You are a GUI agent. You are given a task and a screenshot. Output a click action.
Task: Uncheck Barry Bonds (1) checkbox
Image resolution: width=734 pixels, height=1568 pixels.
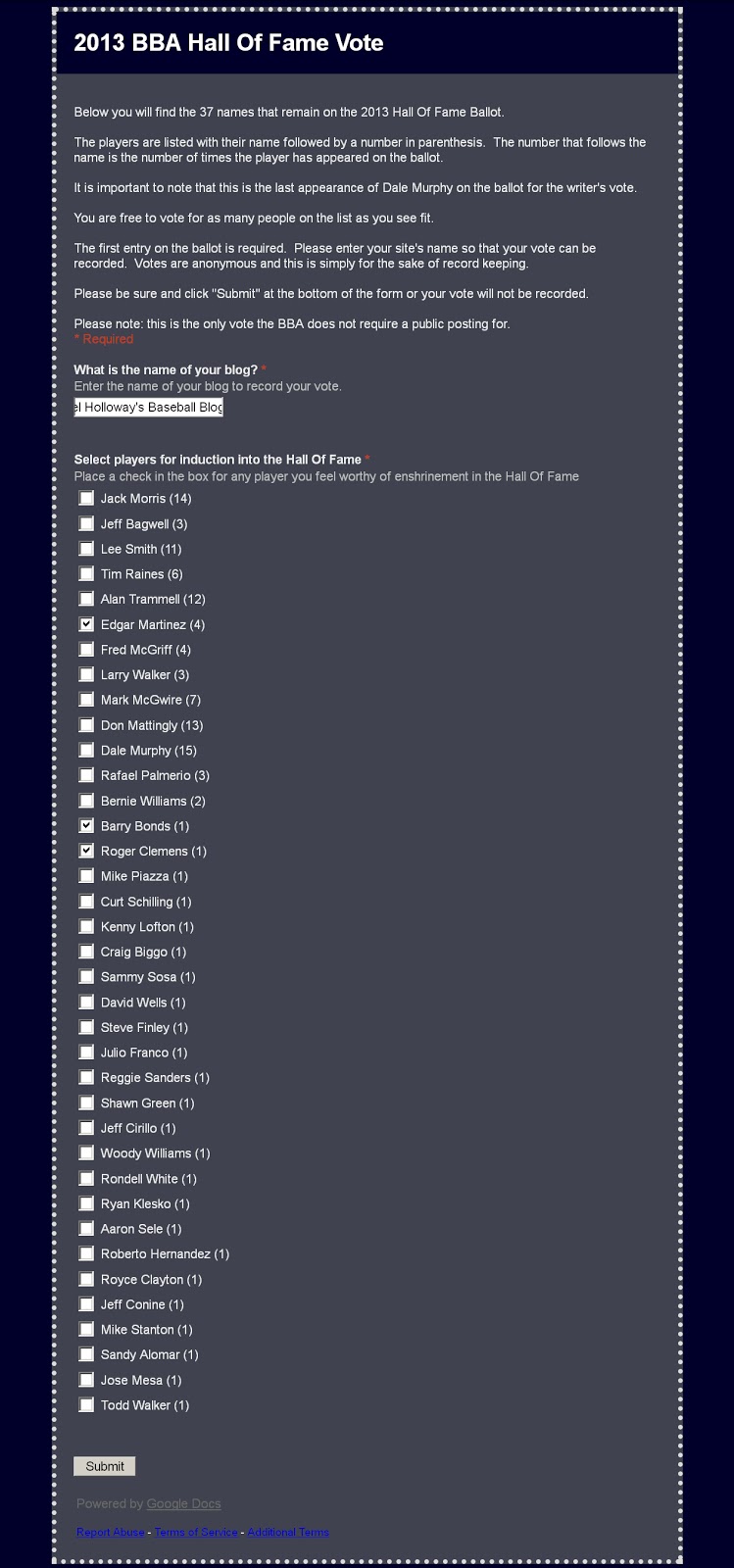pyautogui.click(x=86, y=826)
